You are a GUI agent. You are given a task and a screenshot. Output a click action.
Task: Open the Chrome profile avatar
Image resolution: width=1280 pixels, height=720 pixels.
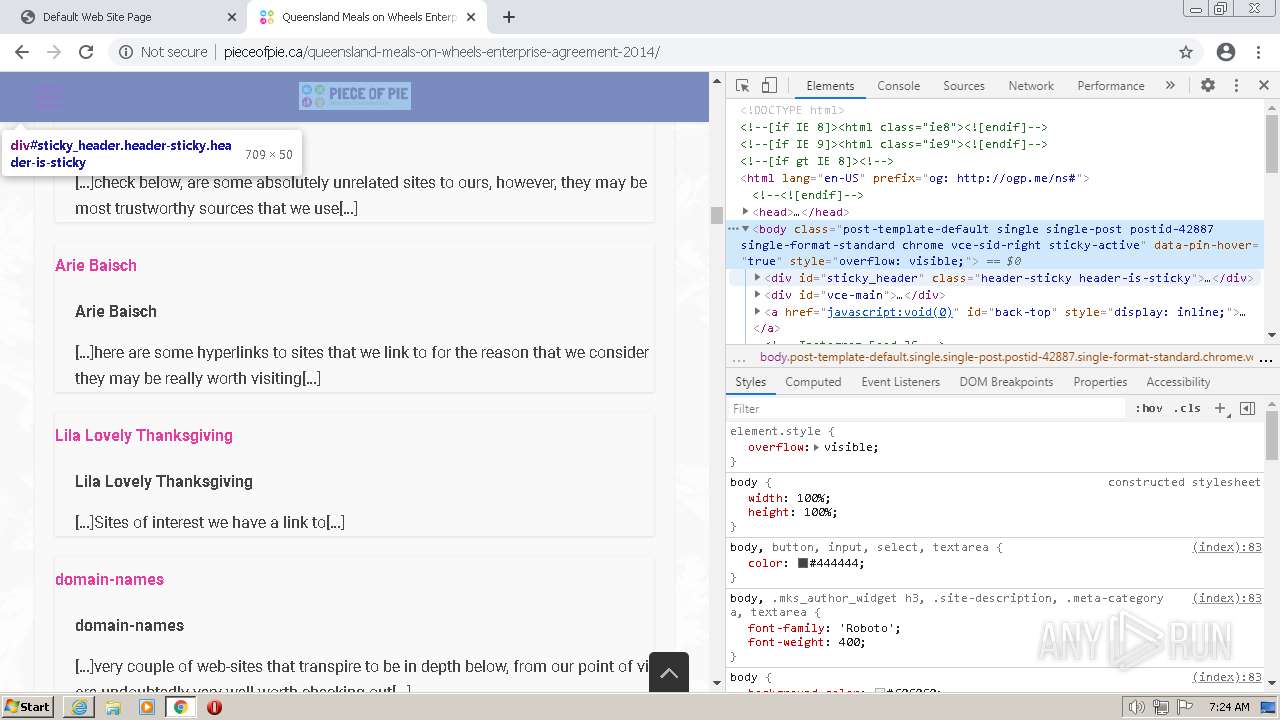click(1226, 52)
